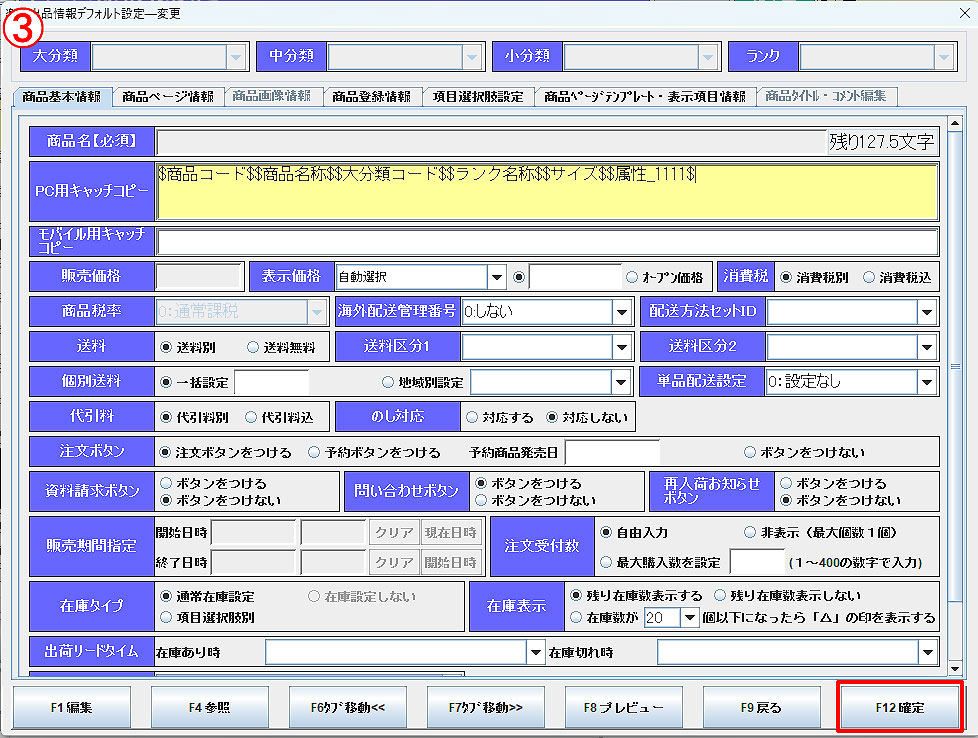Click the モバイル用キャッチコピー text field

click(x=547, y=242)
